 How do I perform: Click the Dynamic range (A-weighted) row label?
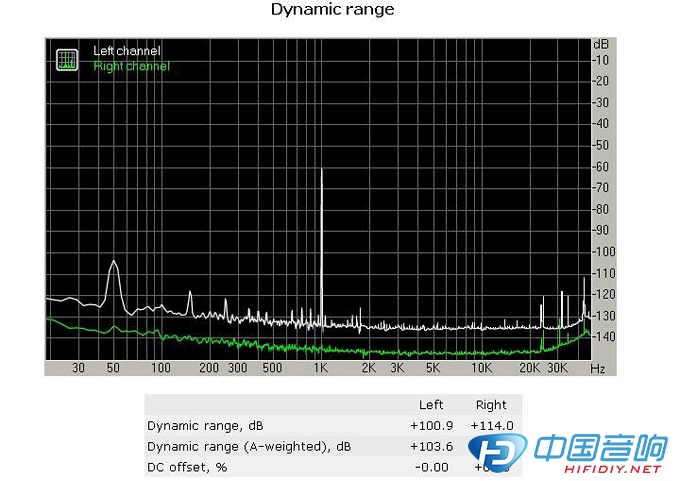[x=249, y=445]
